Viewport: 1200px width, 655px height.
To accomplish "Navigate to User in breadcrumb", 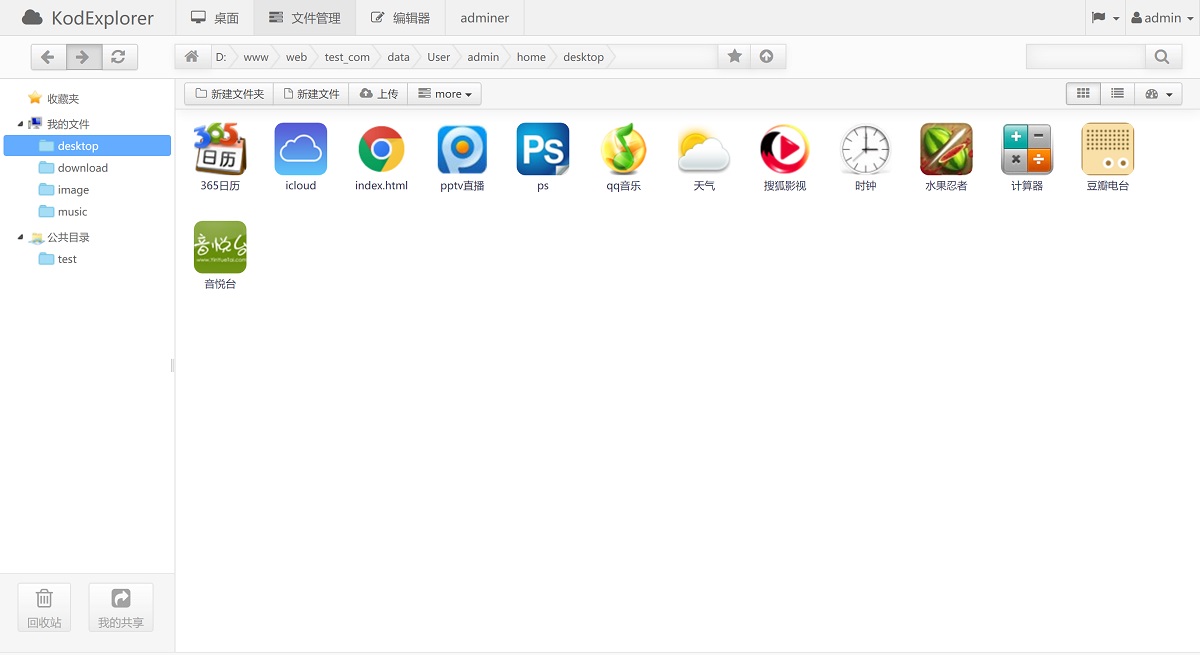I will point(439,57).
